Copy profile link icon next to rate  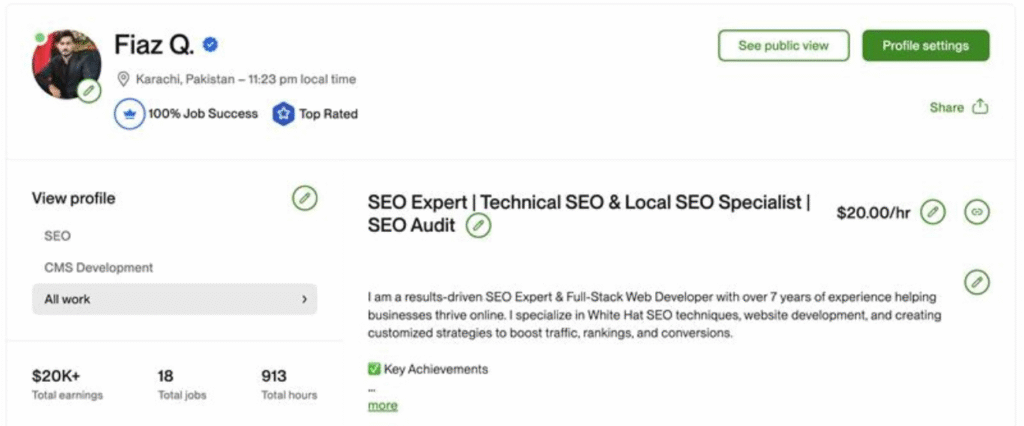click(976, 211)
